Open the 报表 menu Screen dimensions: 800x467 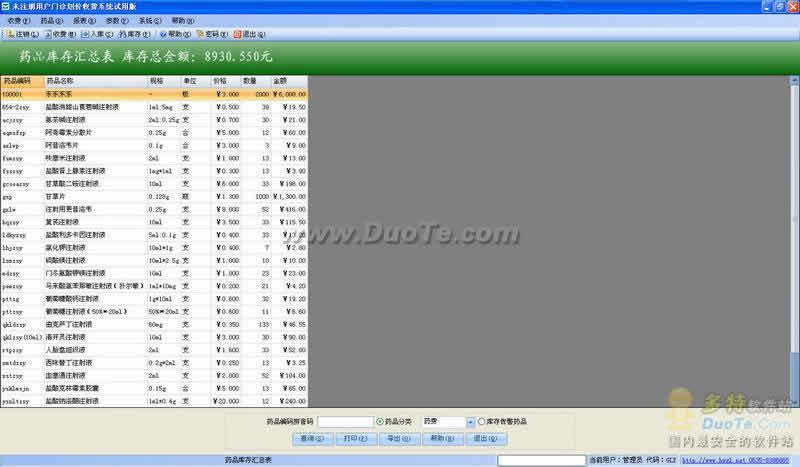84,21
